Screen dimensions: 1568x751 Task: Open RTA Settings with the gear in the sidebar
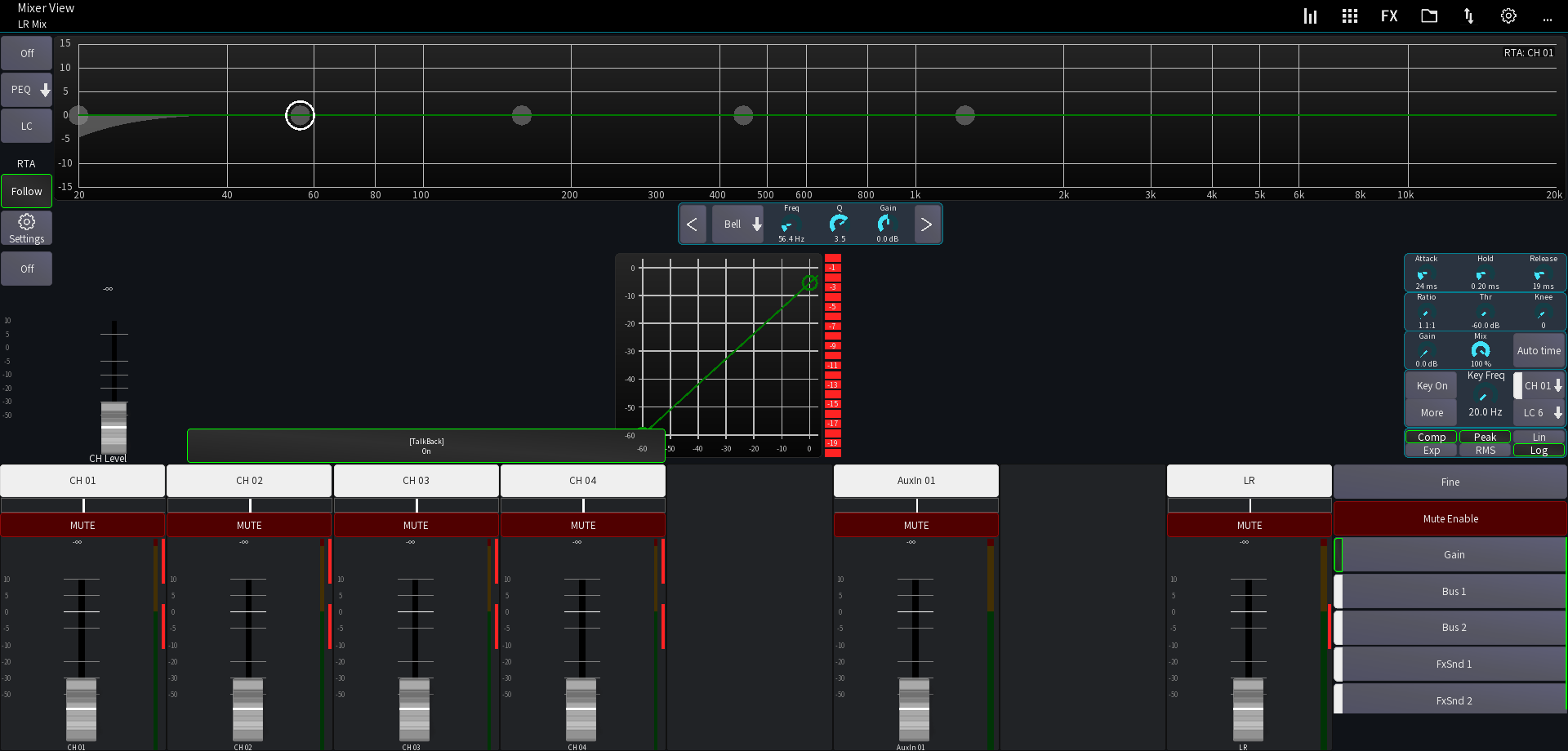26,228
